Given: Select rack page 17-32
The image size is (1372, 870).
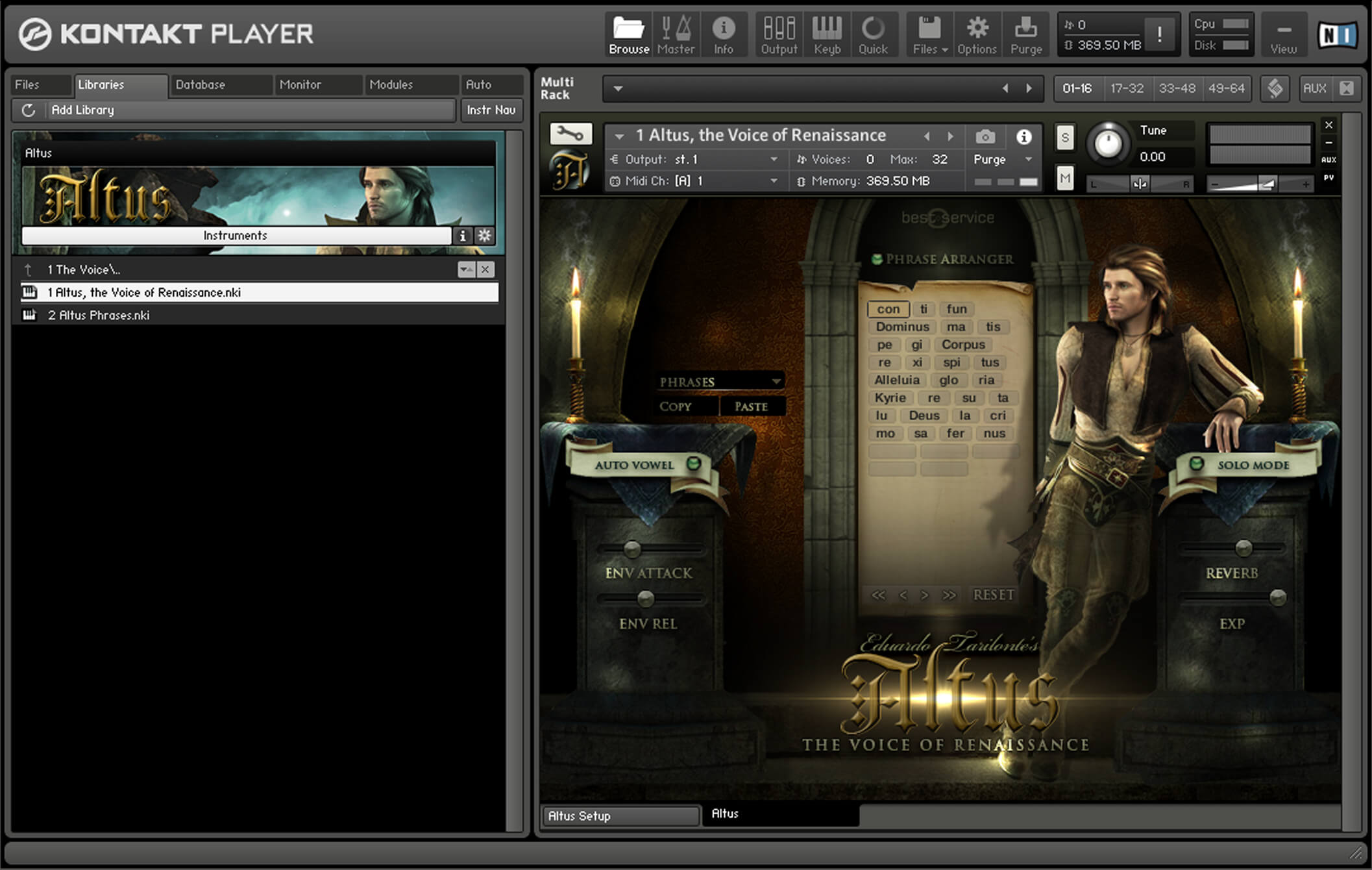Looking at the screenshot, I should 1127,88.
